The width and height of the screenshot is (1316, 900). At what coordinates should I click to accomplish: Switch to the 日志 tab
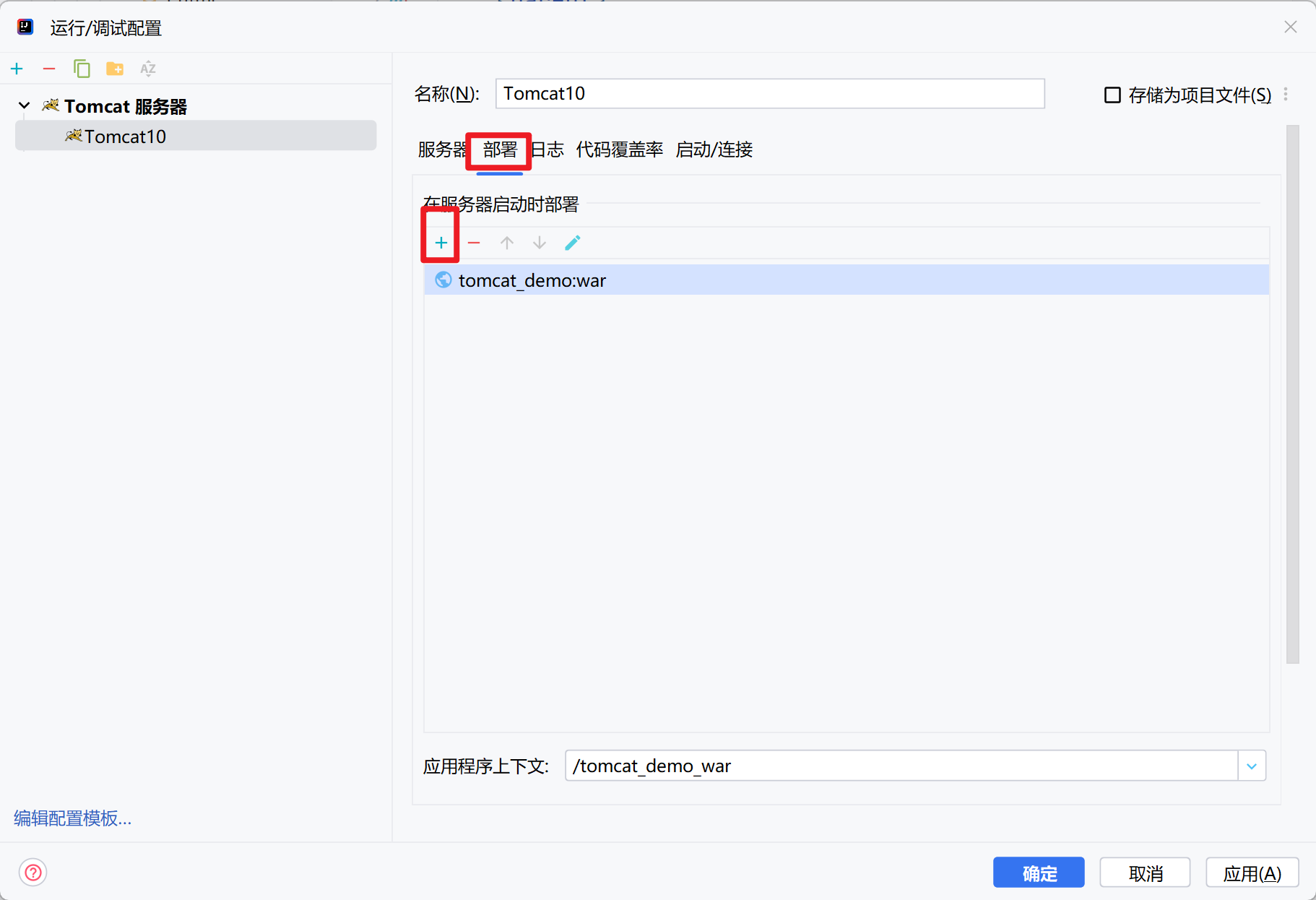point(547,150)
